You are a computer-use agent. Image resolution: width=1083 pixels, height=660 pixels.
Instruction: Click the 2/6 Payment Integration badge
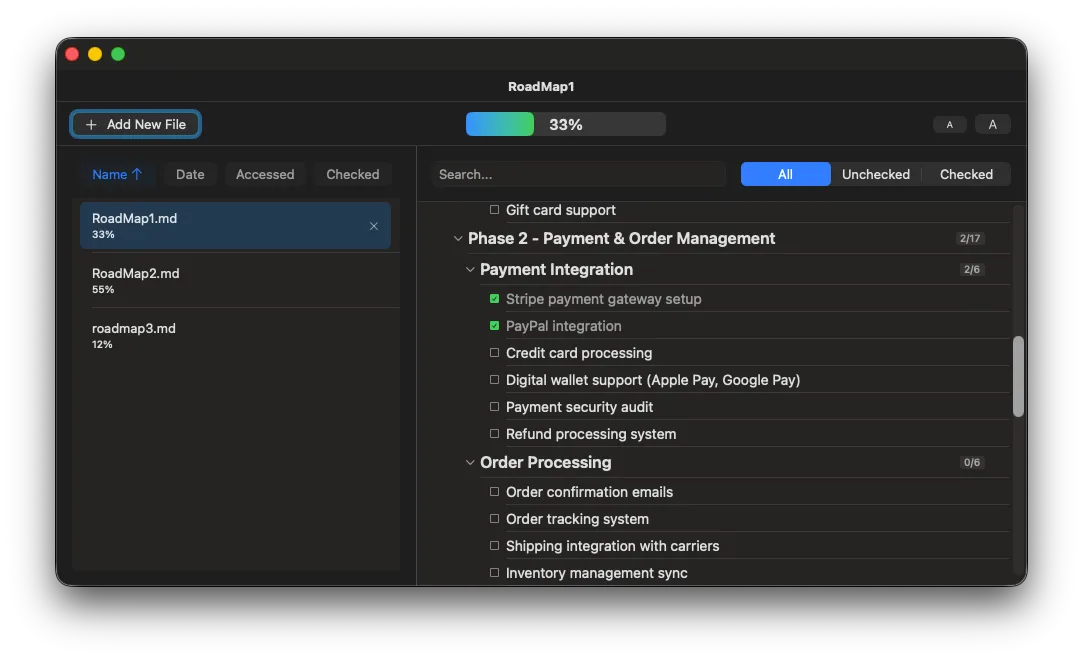(x=972, y=269)
